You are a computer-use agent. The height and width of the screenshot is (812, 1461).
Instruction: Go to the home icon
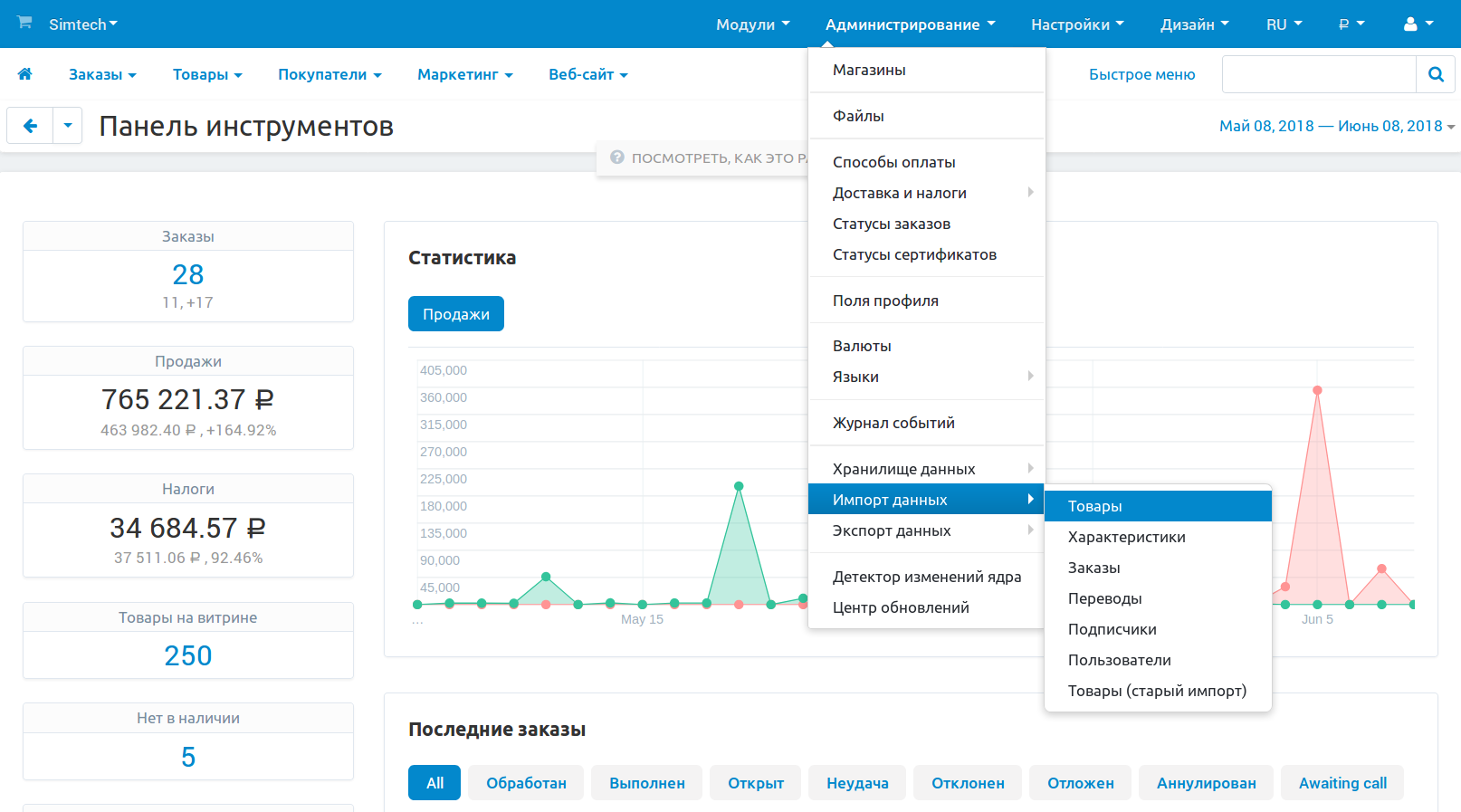[25, 74]
